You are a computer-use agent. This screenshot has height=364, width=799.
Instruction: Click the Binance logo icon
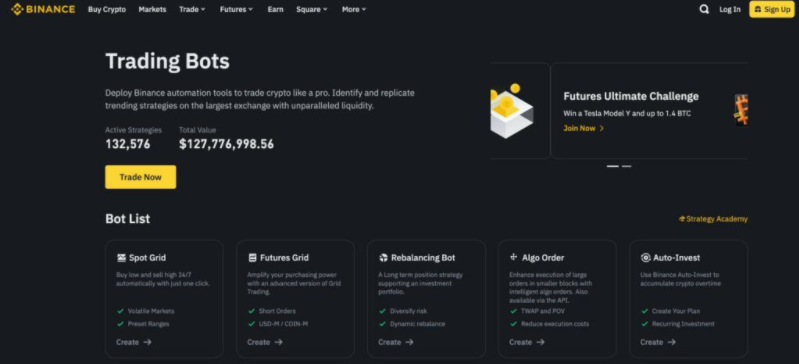(17, 9)
